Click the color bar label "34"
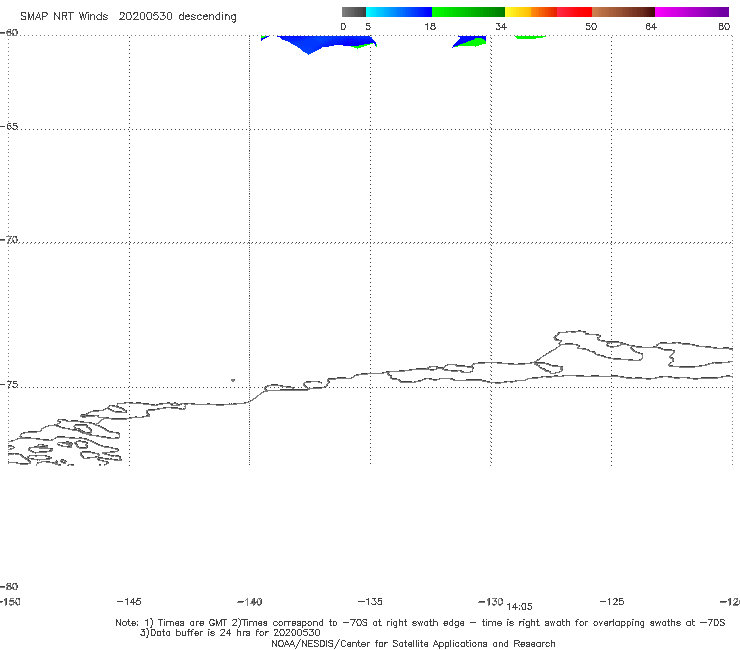This screenshot has height=650, width=740. pos(501,26)
